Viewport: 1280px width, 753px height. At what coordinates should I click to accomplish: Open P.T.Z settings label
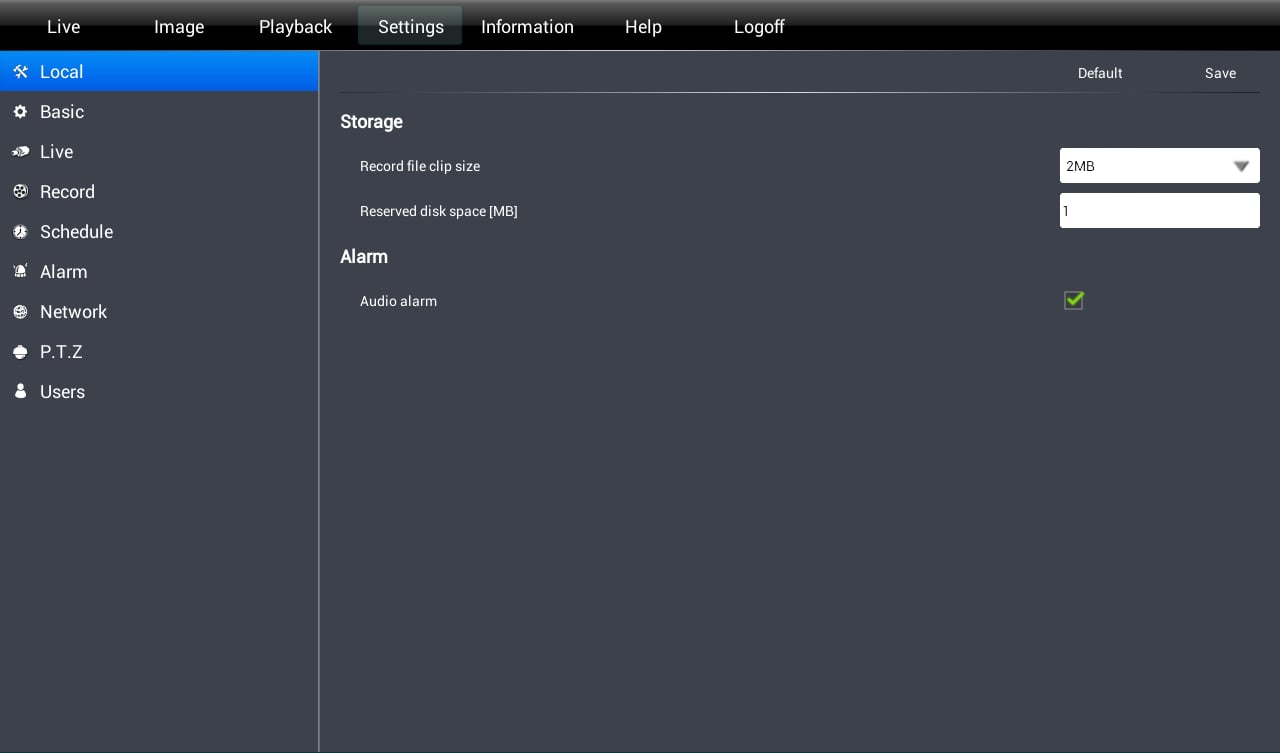tap(61, 352)
